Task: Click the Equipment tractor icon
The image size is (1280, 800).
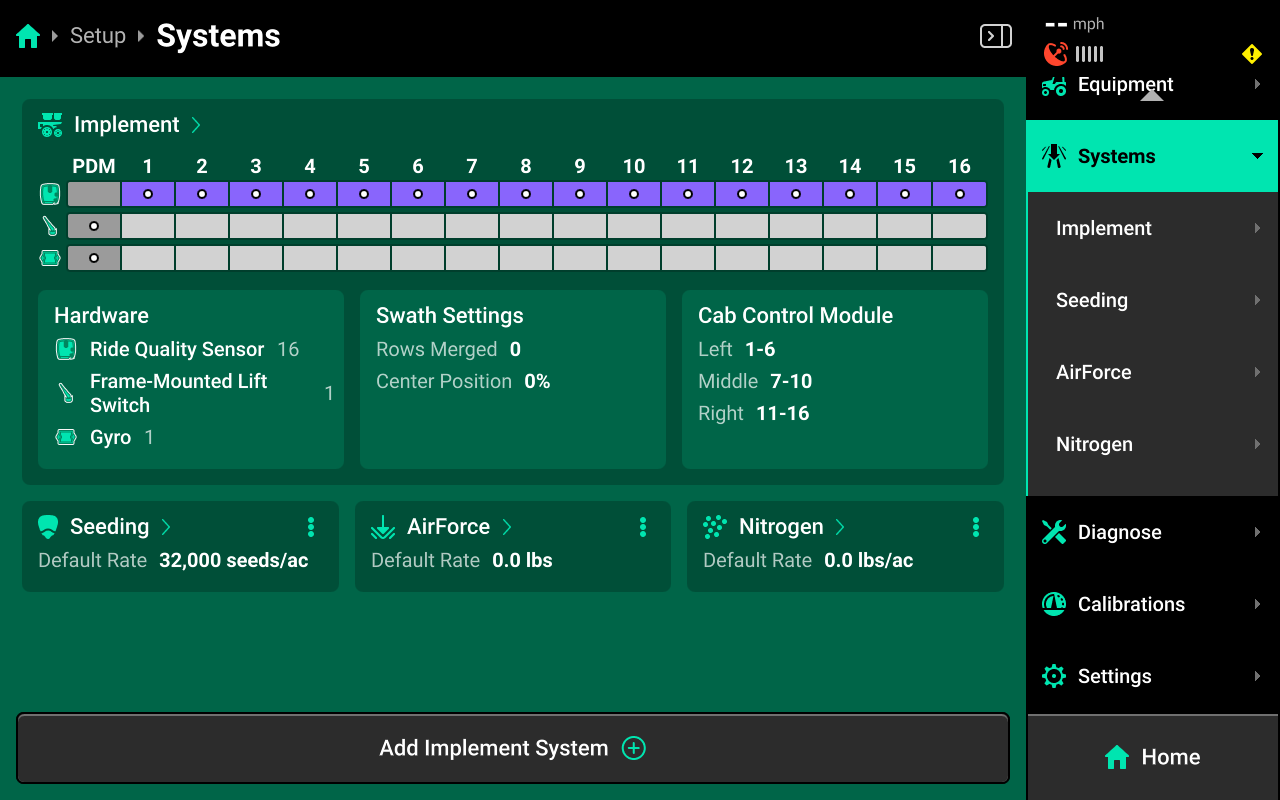Action: pyautogui.click(x=1052, y=85)
